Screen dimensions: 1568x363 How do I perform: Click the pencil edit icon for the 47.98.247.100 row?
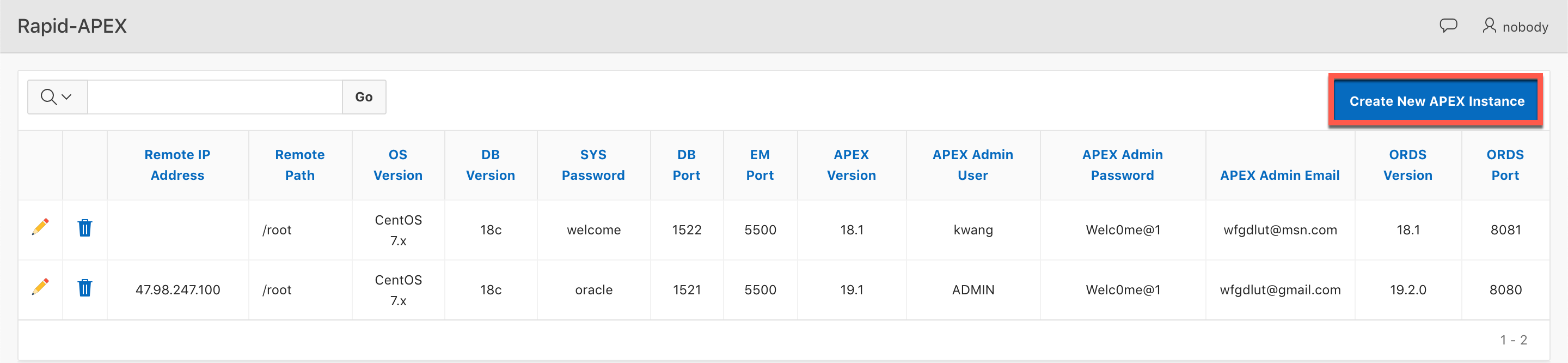[40, 287]
